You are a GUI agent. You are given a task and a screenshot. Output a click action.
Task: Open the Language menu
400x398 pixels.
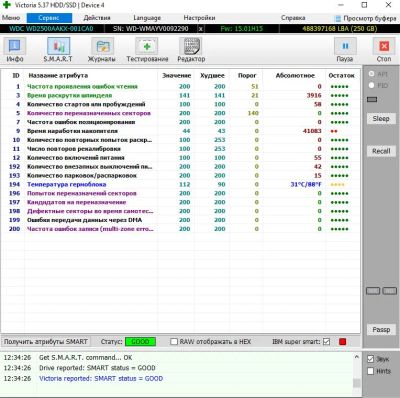tap(147, 18)
